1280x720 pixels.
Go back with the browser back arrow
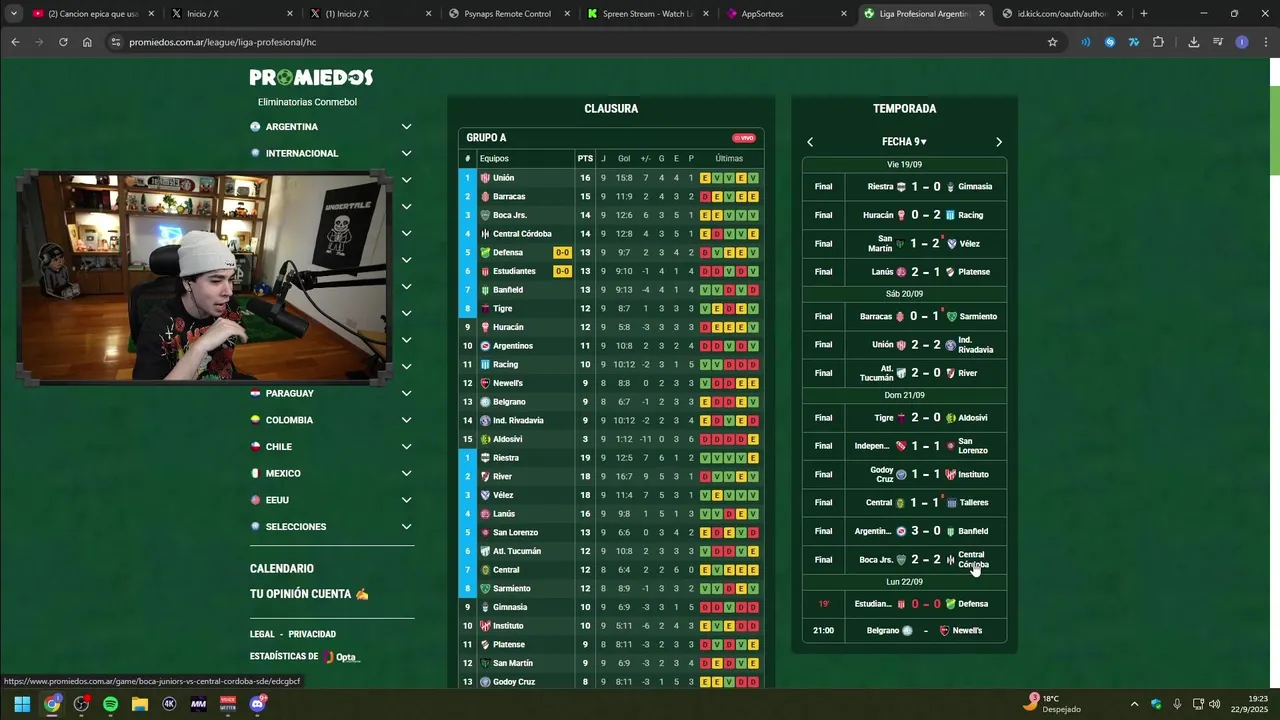pyautogui.click(x=15, y=42)
